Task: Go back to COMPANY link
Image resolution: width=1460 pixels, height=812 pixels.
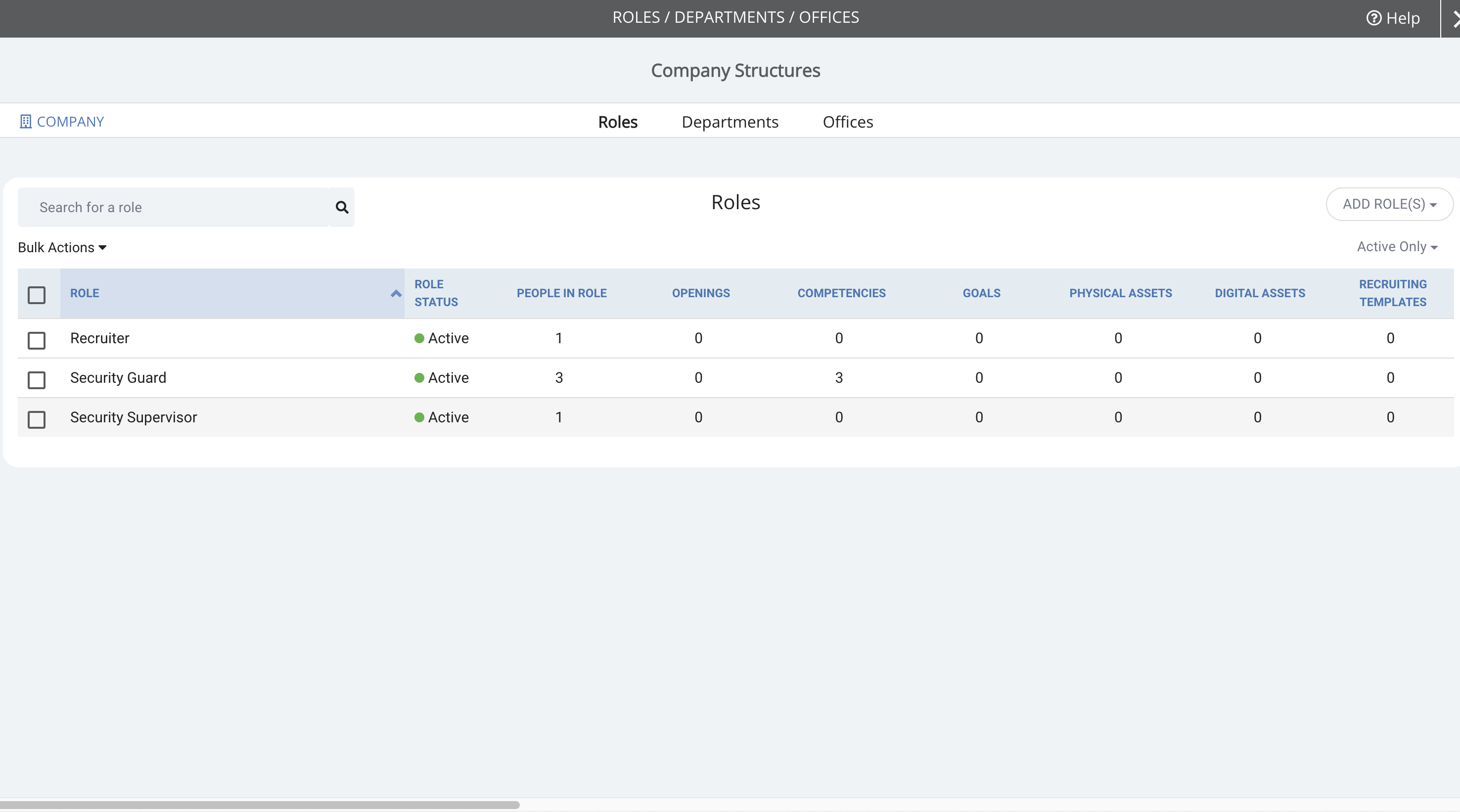Action: (62, 122)
